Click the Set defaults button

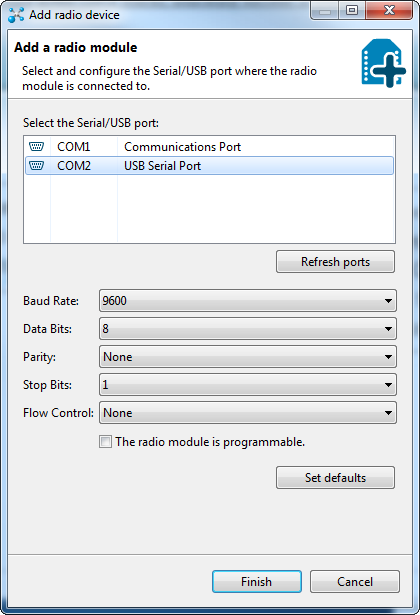(335, 478)
